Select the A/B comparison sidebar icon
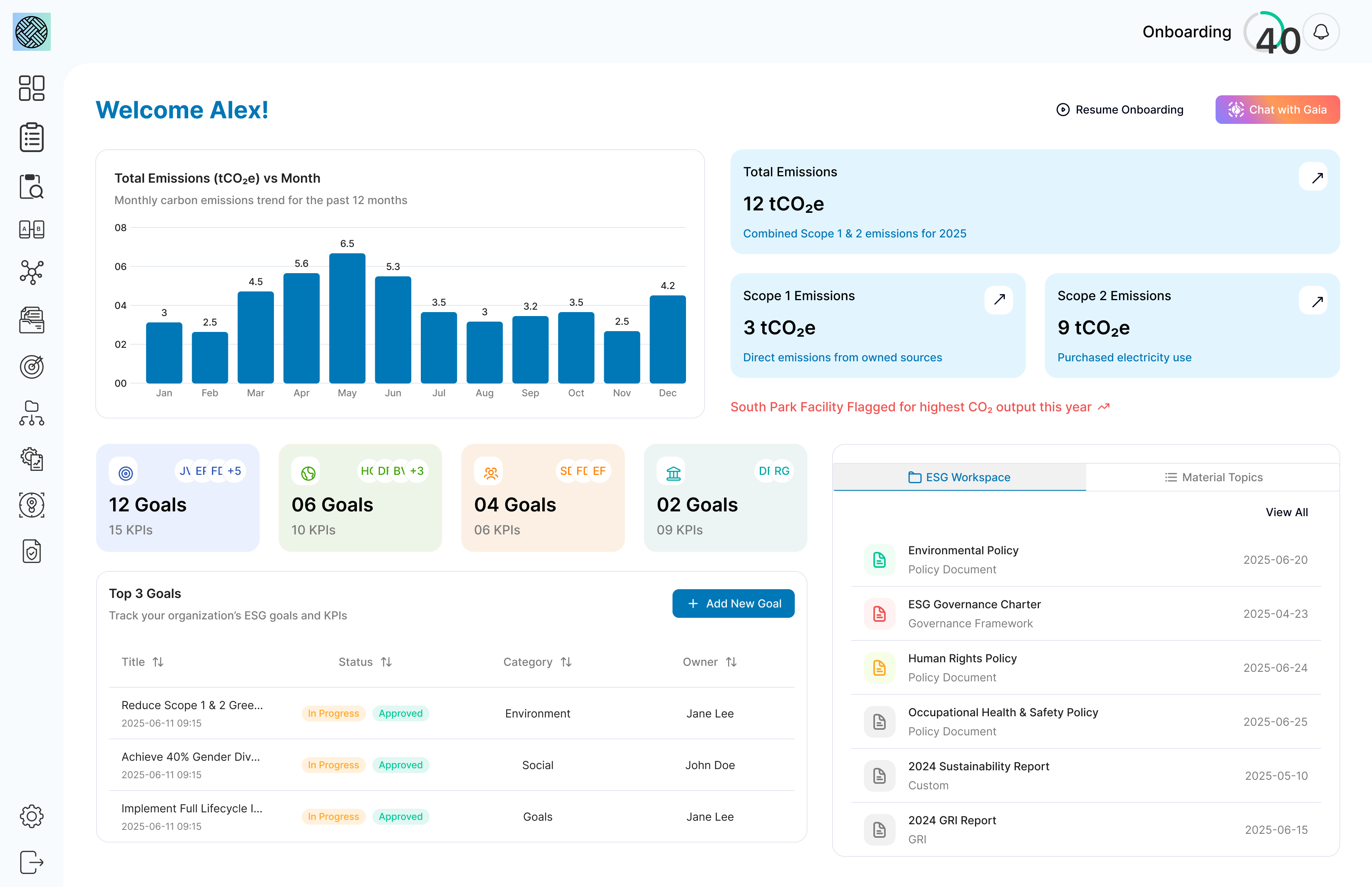The width and height of the screenshot is (1372, 887). click(x=31, y=229)
